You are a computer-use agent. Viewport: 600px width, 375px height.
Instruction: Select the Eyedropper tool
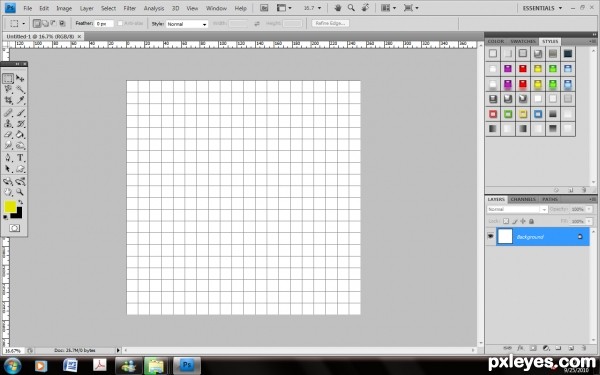(x=20, y=100)
